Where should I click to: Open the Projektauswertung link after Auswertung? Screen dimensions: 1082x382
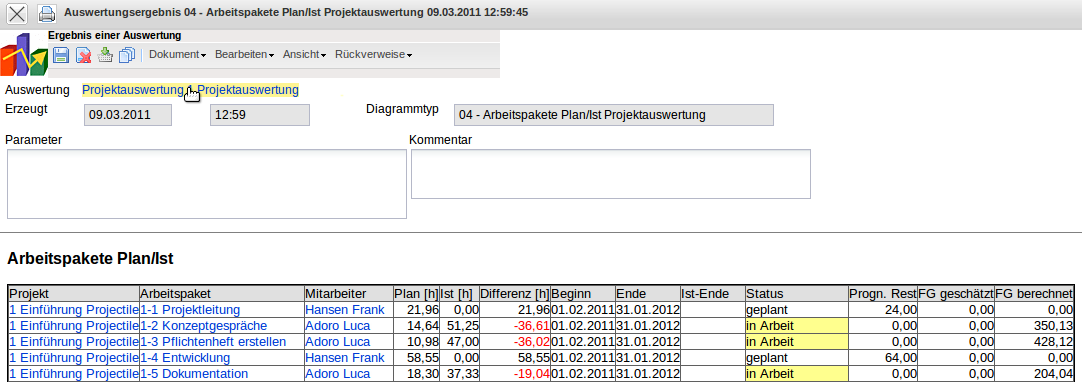(190, 90)
